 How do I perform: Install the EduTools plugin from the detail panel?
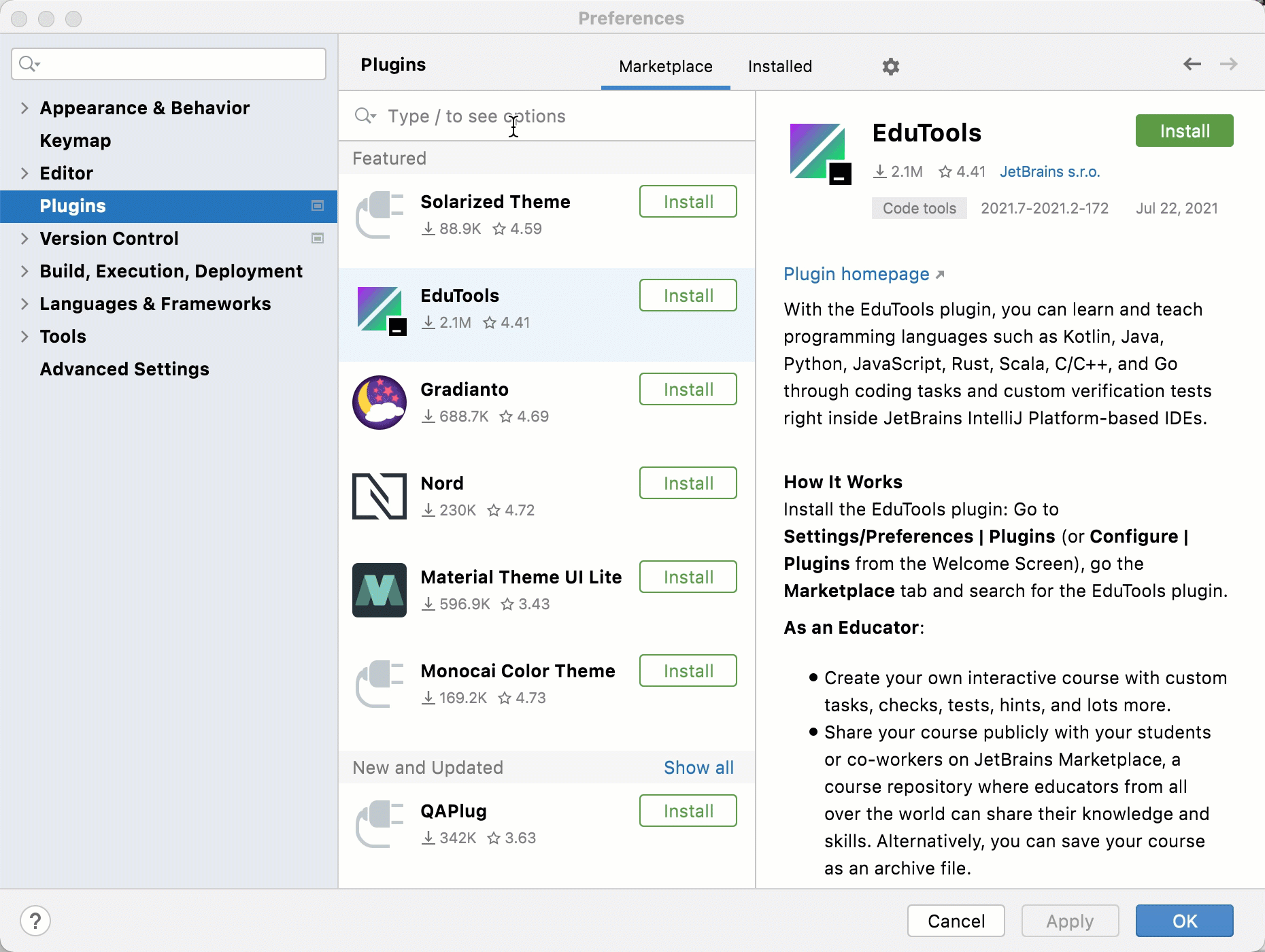point(1183,131)
